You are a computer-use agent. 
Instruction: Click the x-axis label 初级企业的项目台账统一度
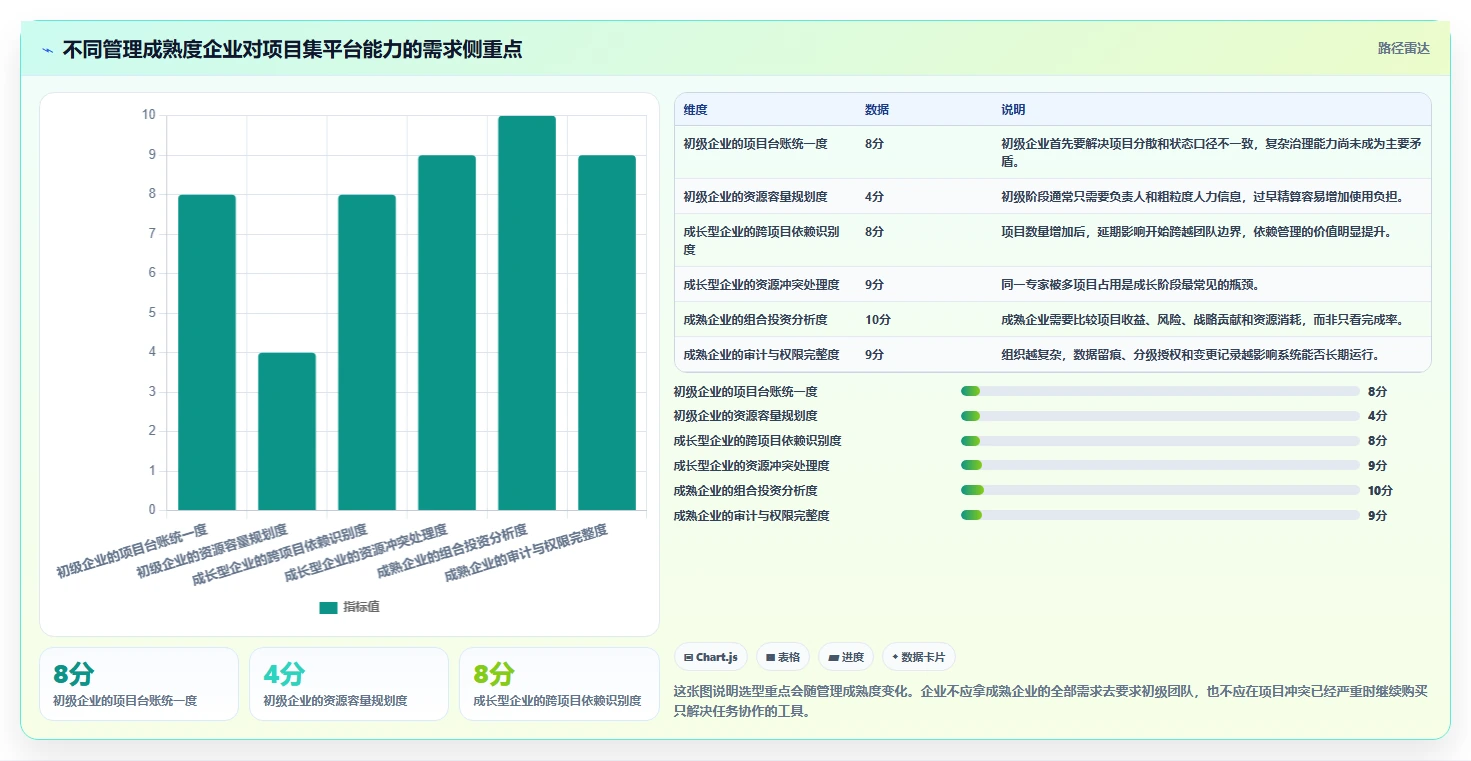click(x=132, y=551)
